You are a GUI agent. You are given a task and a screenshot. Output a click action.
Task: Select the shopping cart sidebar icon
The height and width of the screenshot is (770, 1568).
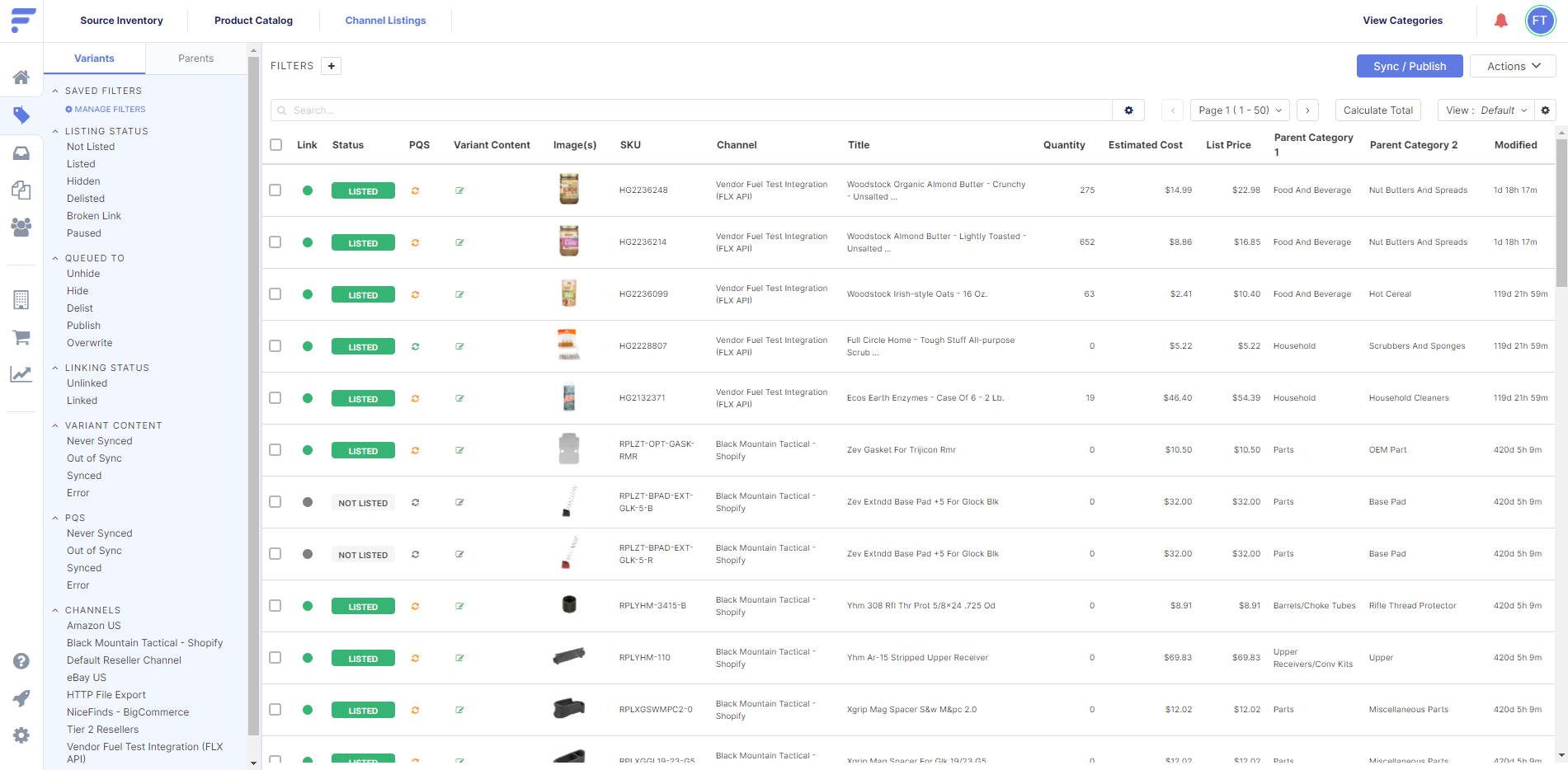pos(22,337)
